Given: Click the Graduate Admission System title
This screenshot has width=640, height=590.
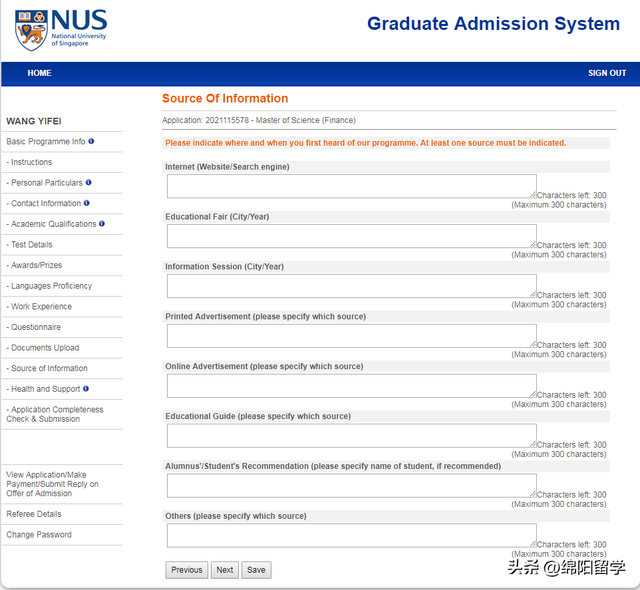Looking at the screenshot, I should (493, 24).
